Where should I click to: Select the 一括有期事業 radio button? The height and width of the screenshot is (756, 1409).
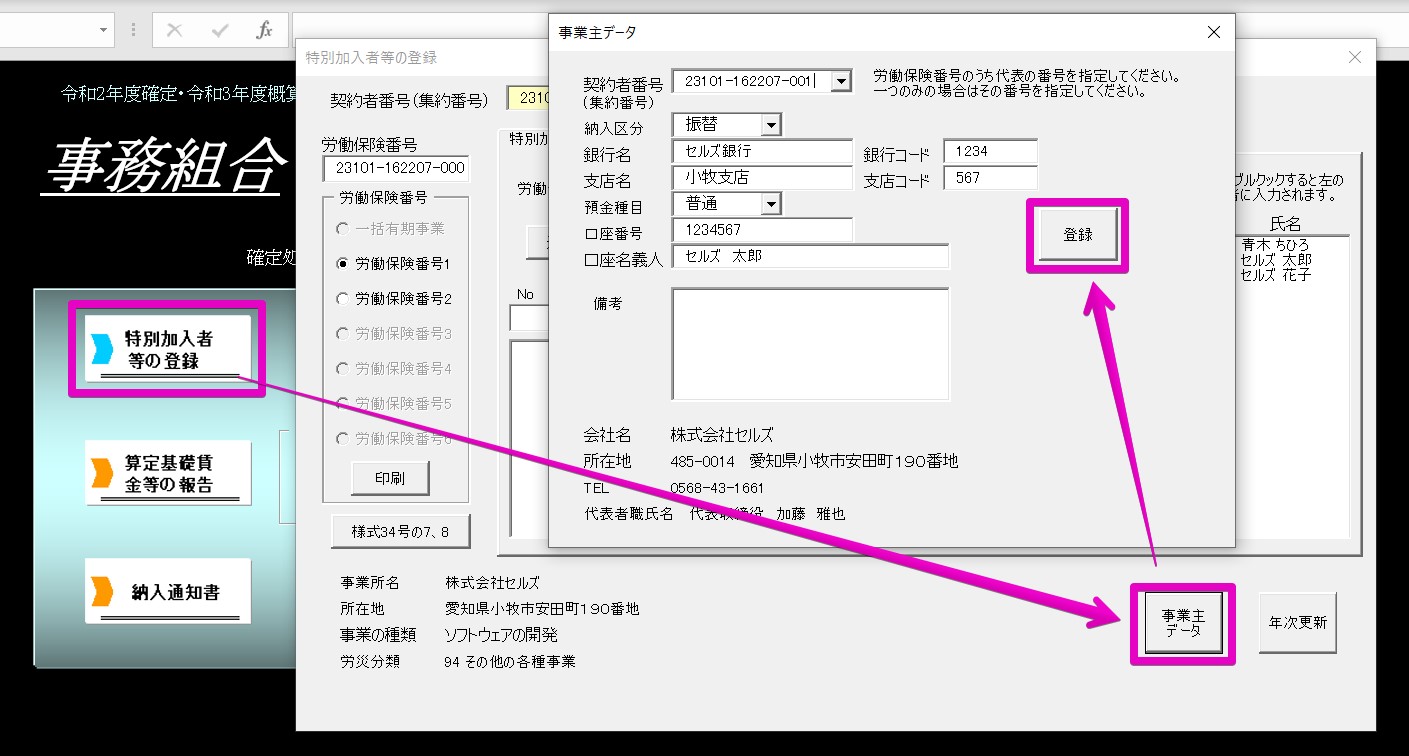pyautogui.click(x=343, y=229)
